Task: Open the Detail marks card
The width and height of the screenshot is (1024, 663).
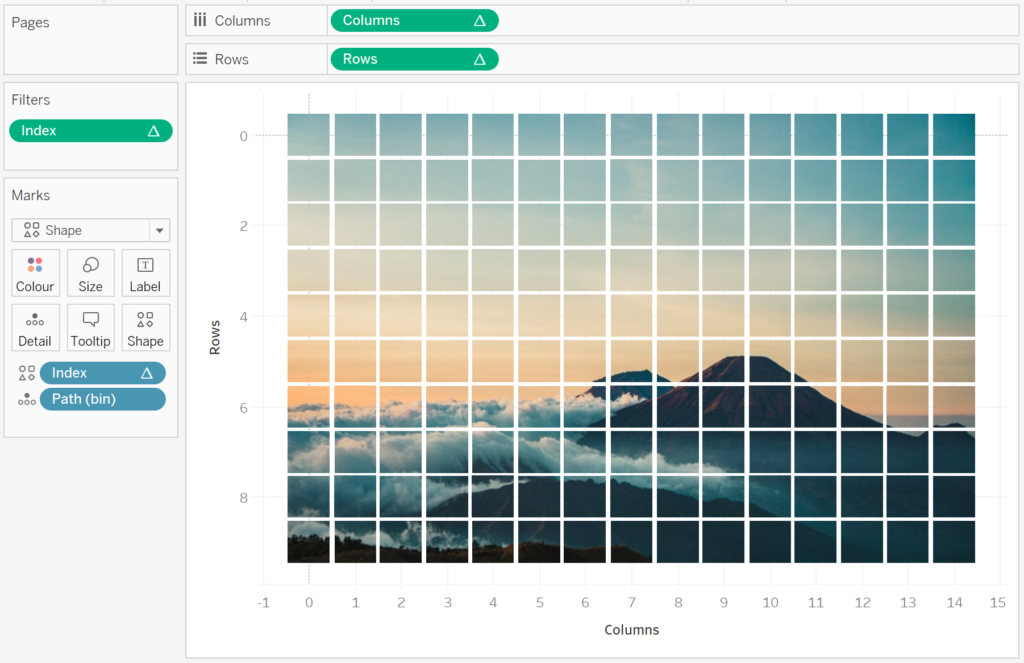Action: [35, 328]
